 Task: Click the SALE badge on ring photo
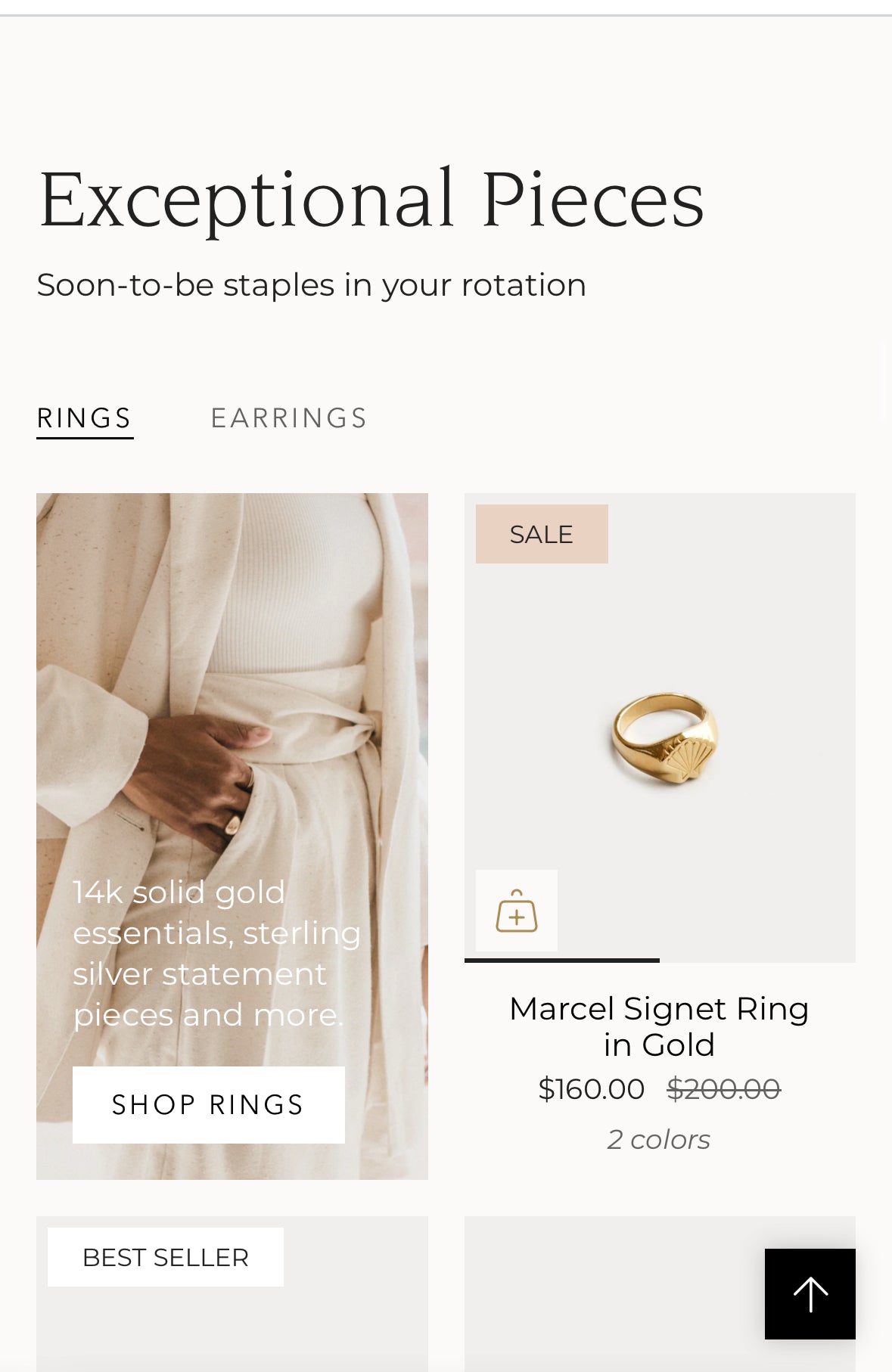pos(542,534)
